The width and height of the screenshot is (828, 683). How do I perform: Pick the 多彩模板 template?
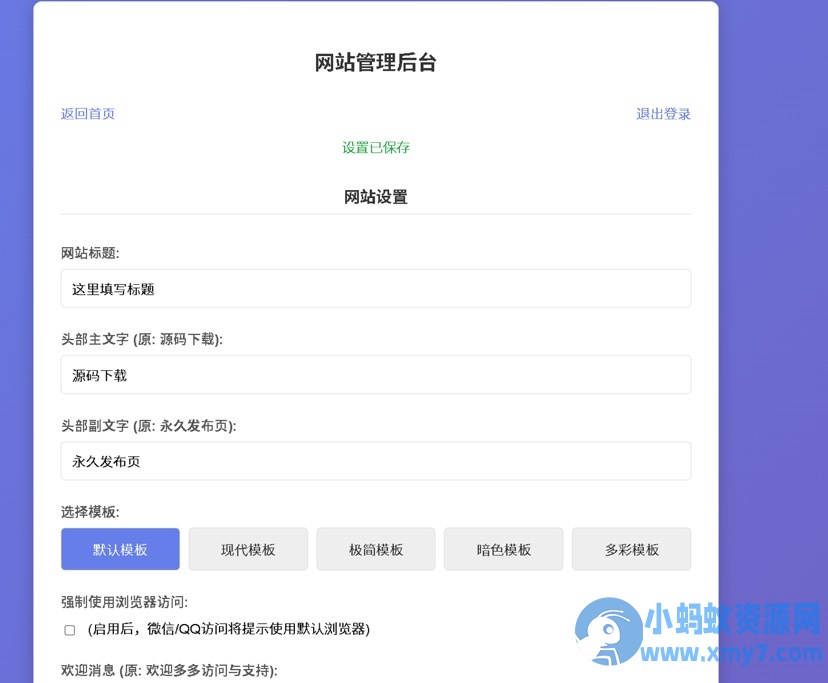pyautogui.click(x=632, y=549)
